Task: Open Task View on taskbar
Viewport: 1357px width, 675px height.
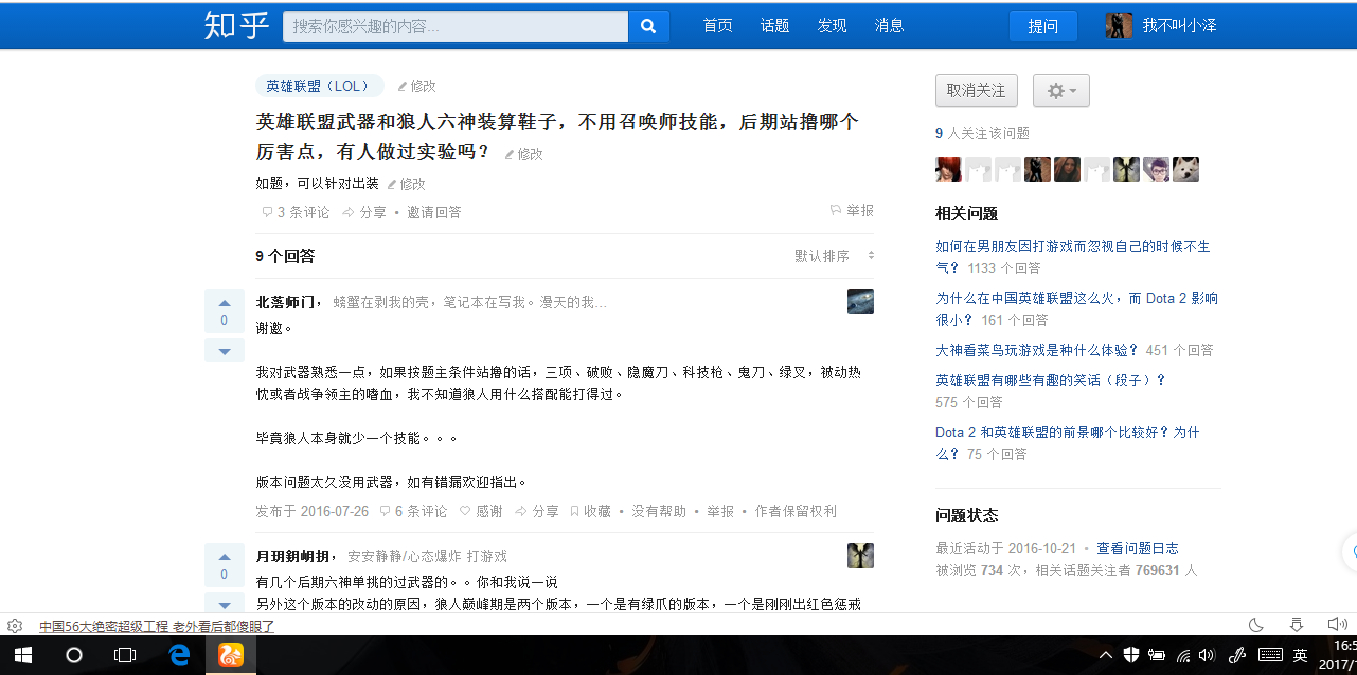Action: pyautogui.click(x=125, y=655)
